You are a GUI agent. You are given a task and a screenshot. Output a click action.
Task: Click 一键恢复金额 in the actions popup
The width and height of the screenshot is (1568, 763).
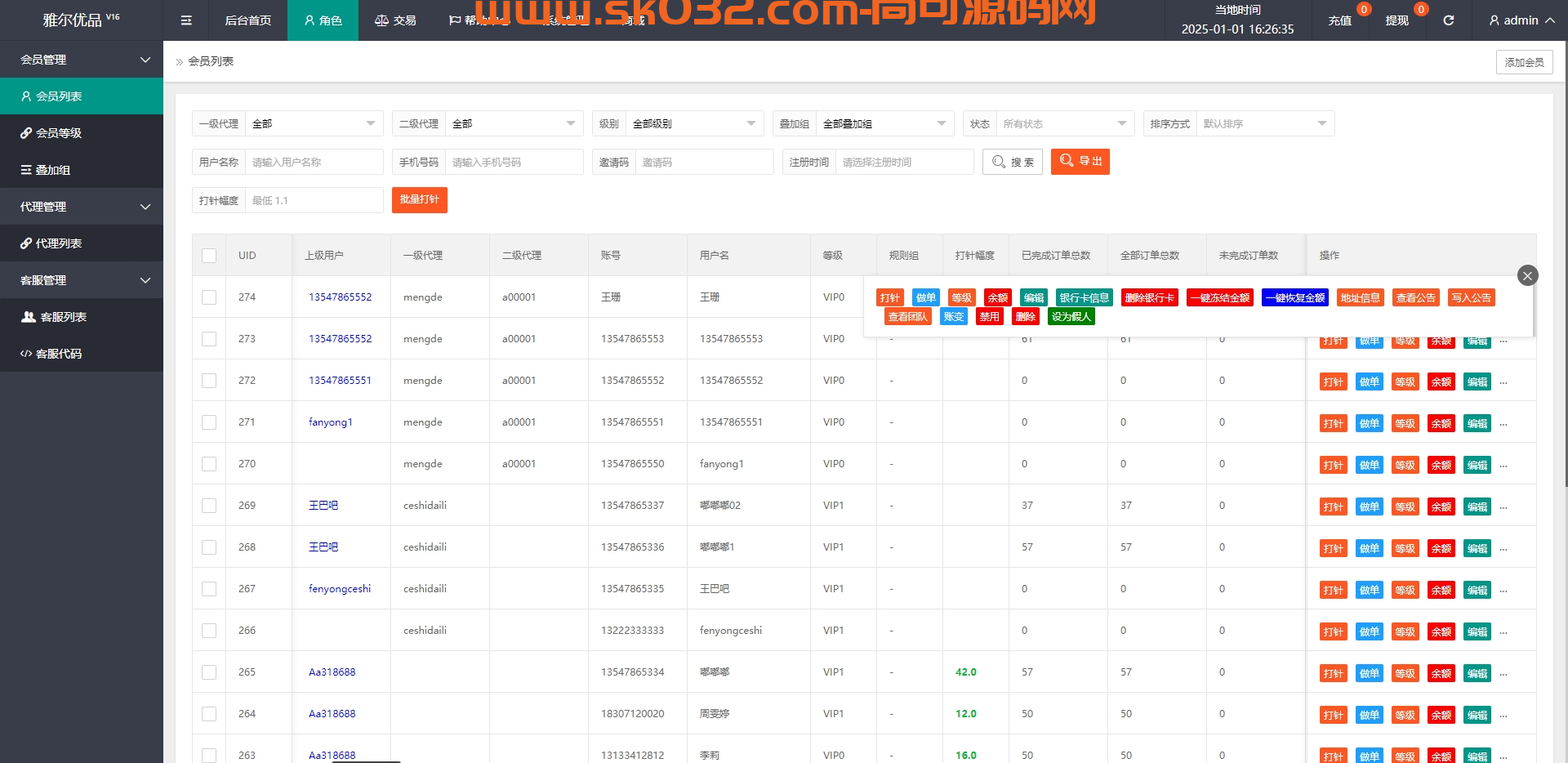(1295, 298)
